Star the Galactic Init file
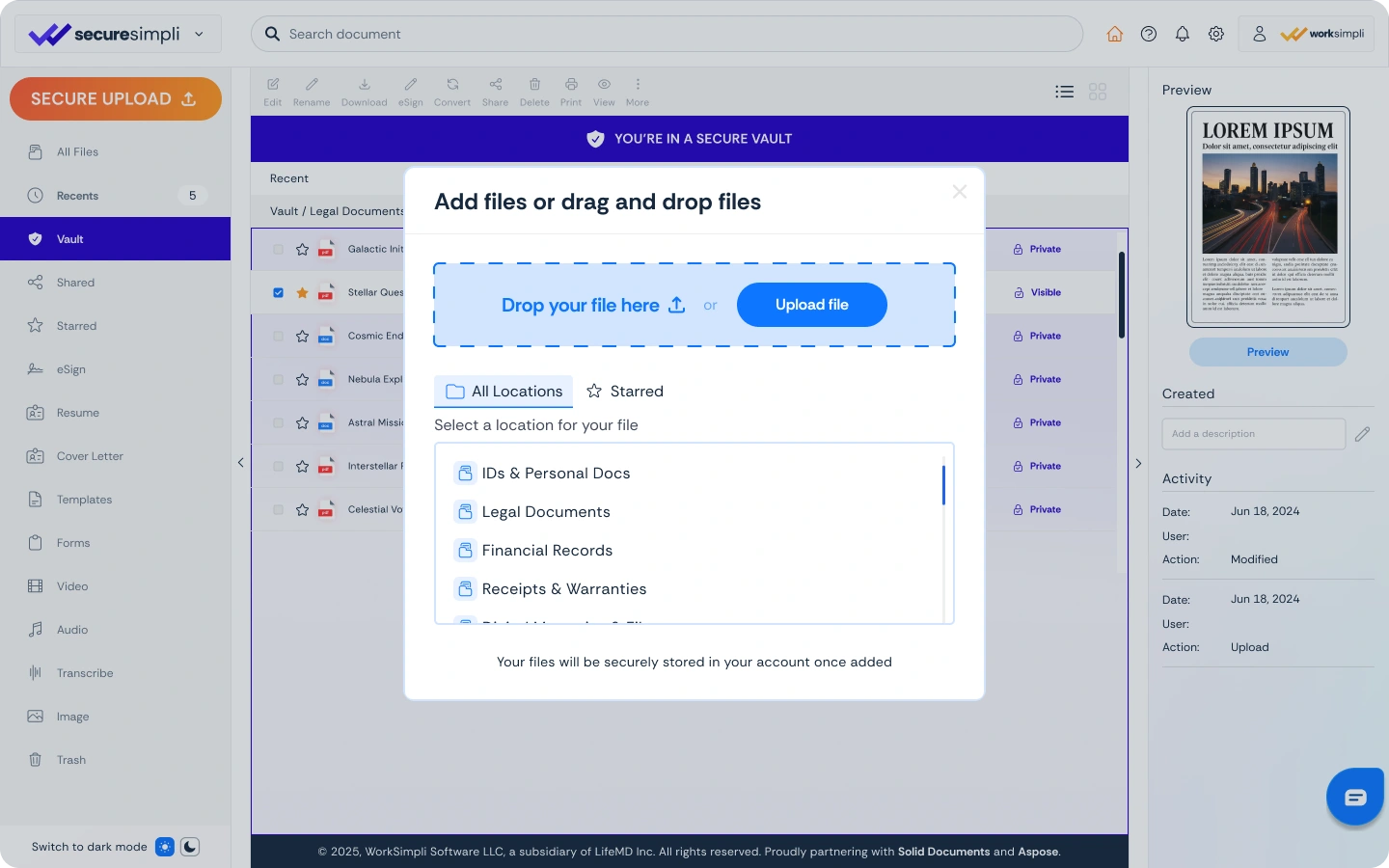Image resolution: width=1389 pixels, height=868 pixels. [302, 249]
